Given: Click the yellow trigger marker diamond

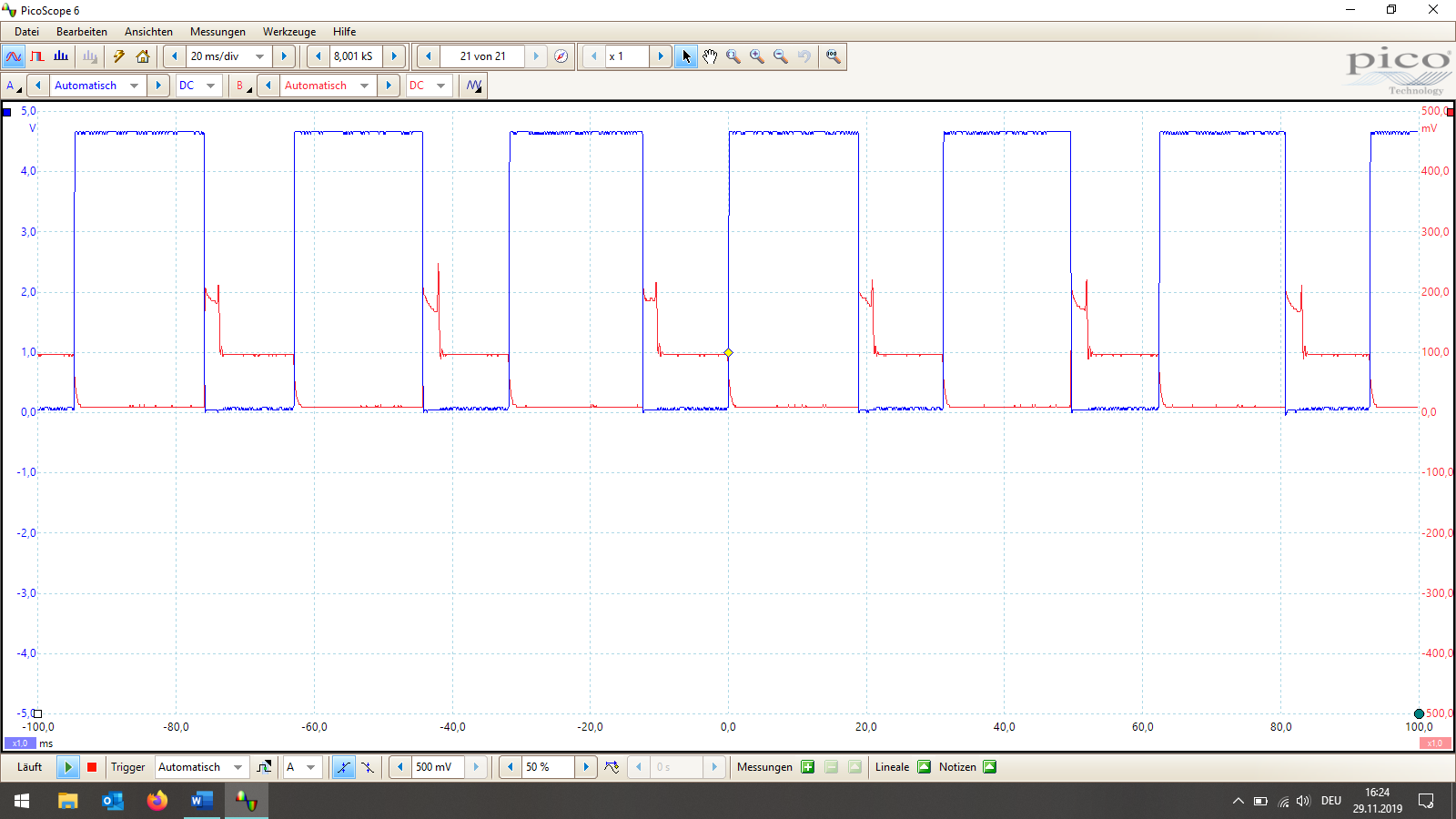Looking at the screenshot, I should 728,352.
